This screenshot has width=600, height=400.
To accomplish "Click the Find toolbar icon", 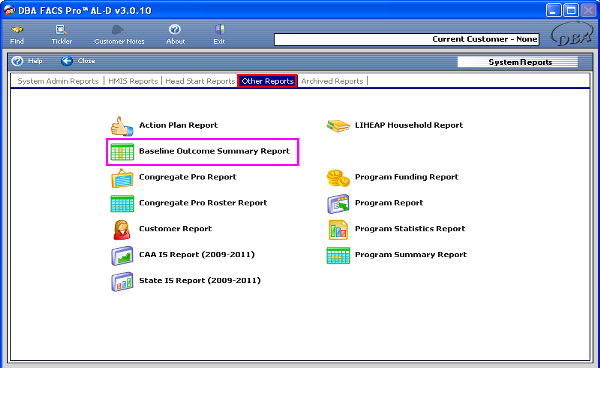I will 18,34.
